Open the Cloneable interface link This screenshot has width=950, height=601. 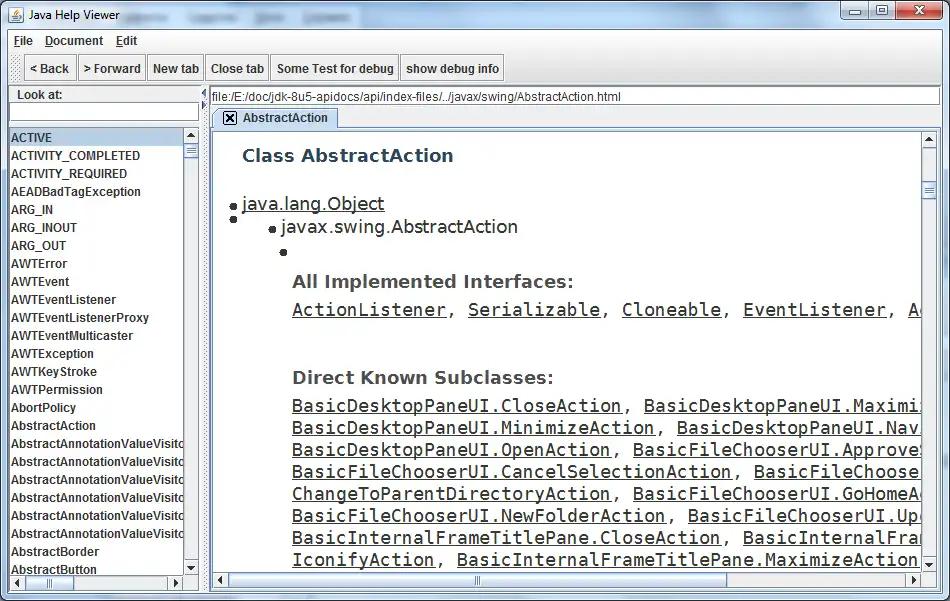tap(671, 310)
